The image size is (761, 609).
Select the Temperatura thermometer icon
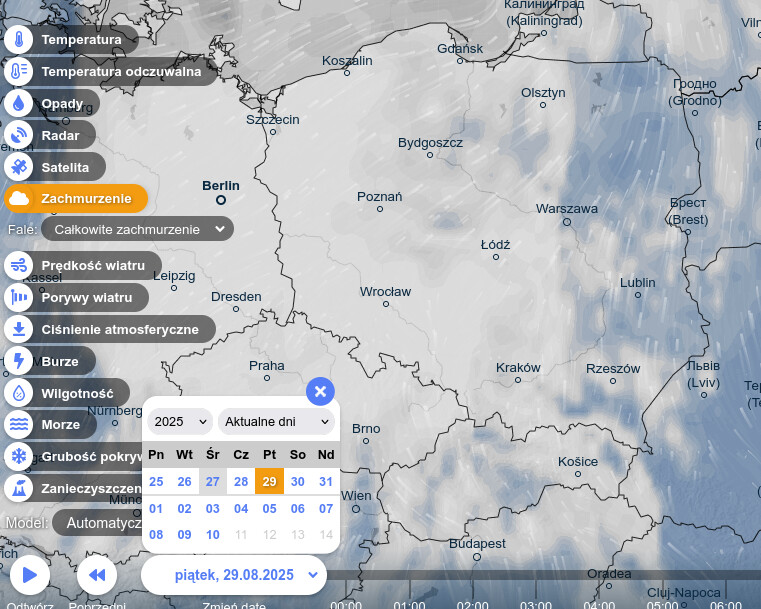[19, 40]
